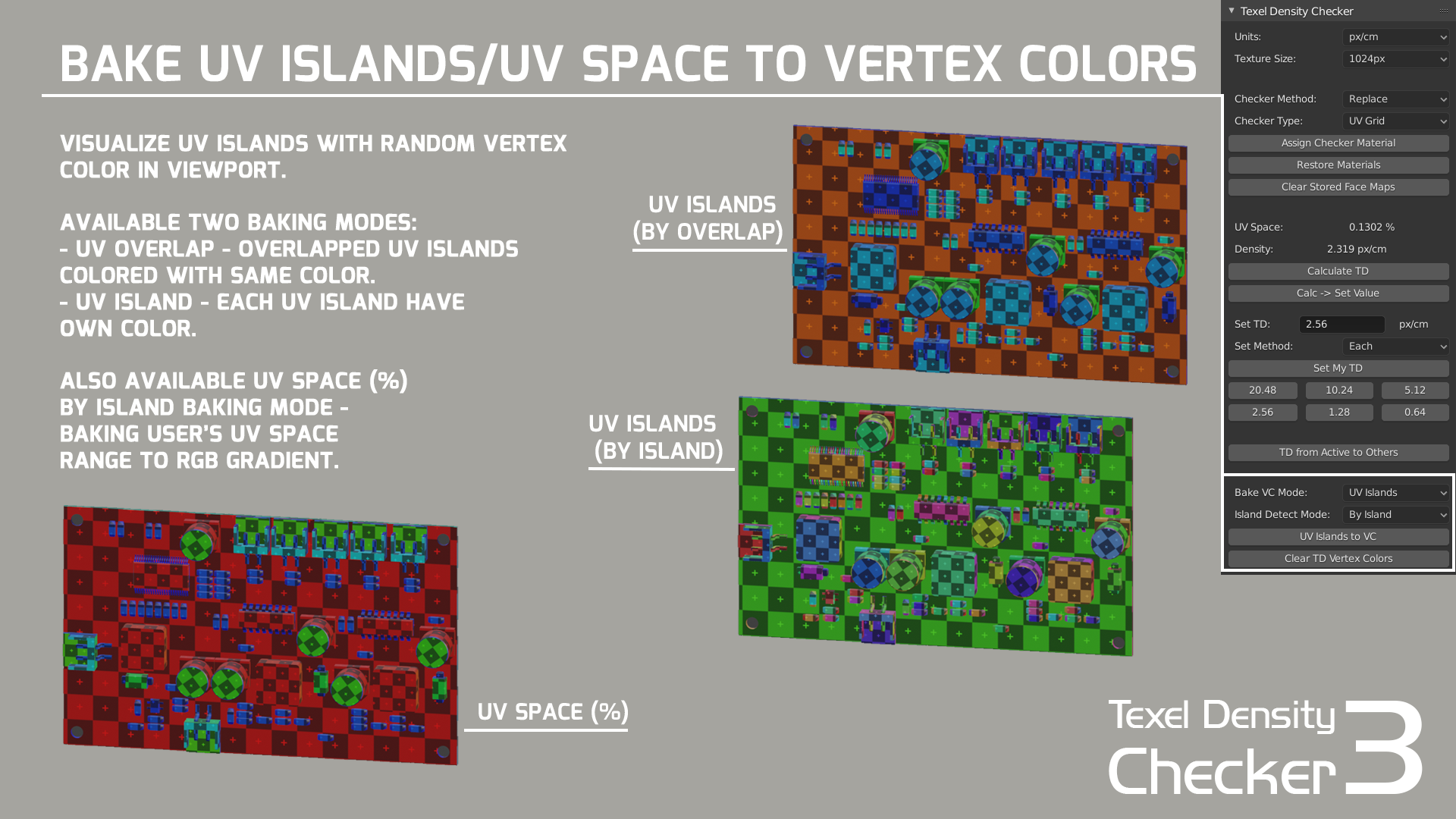Click the 20.48 TD preset value
The width and height of the screenshot is (1456, 819).
1263,390
